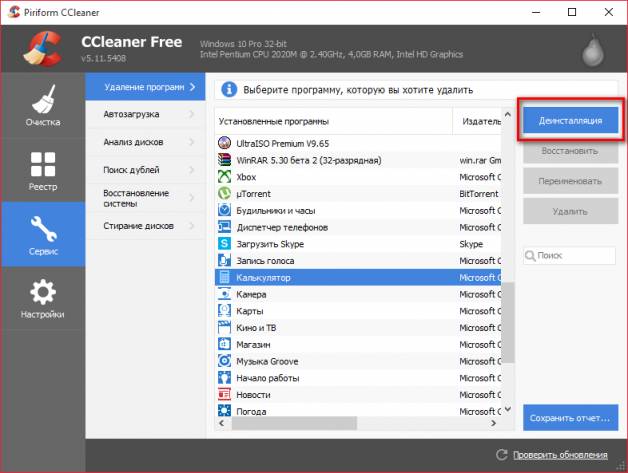This screenshot has height=473, width=628.
Task: Click the CCleaner logo in header
Action: coord(42,48)
